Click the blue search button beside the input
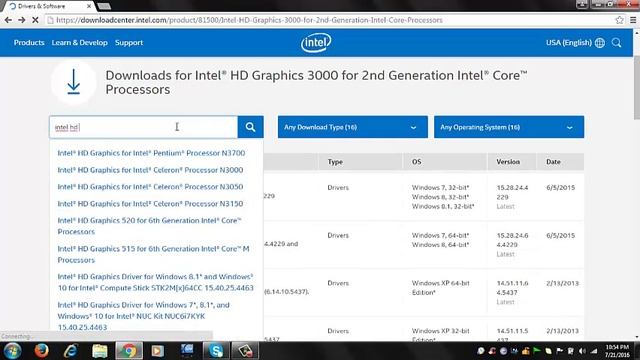Viewport: 640px width, 360px height. click(x=250, y=127)
